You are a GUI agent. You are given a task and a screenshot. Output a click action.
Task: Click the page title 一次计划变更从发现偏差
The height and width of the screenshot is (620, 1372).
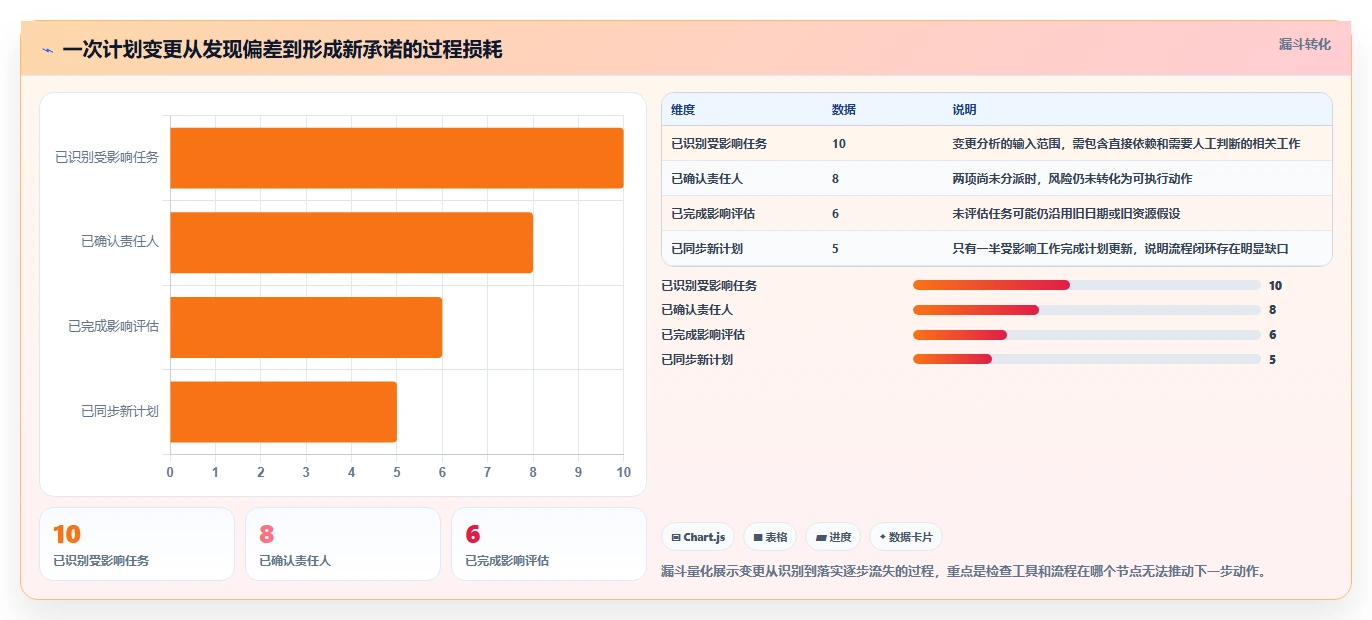tap(282, 50)
